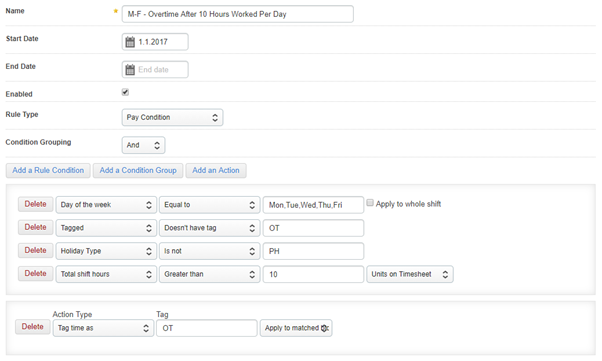The width and height of the screenshot is (602, 361).
Task: Open the End Date calendar icon
Action: click(130, 70)
